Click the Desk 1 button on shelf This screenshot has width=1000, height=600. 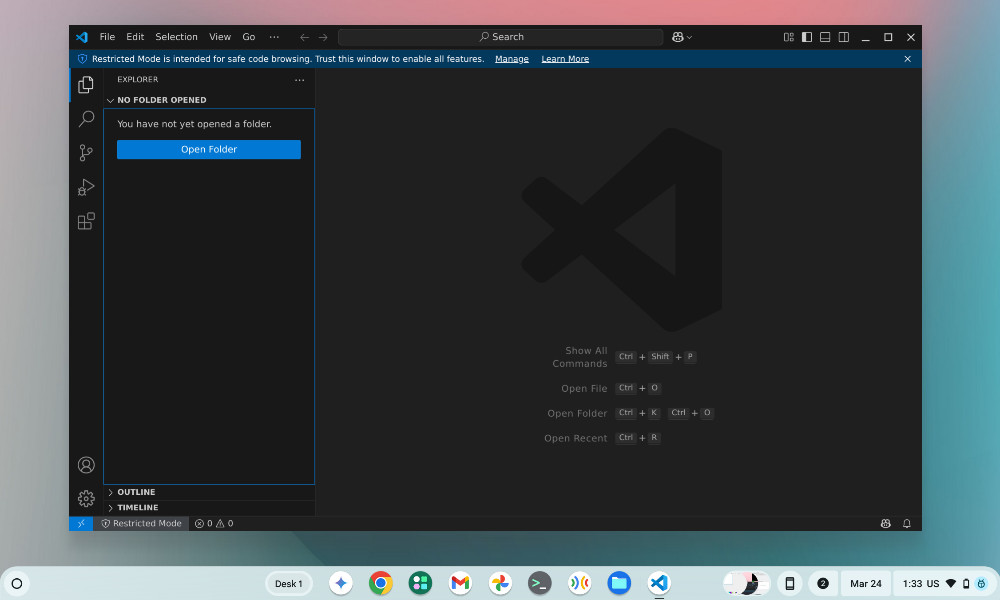289,583
